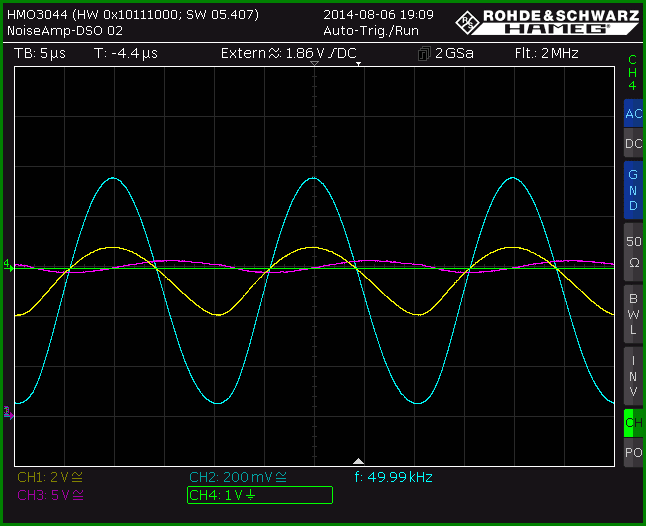This screenshot has width=646, height=526.
Task: Click the white trigger marker at bottom
Action: [x=358, y=461]
